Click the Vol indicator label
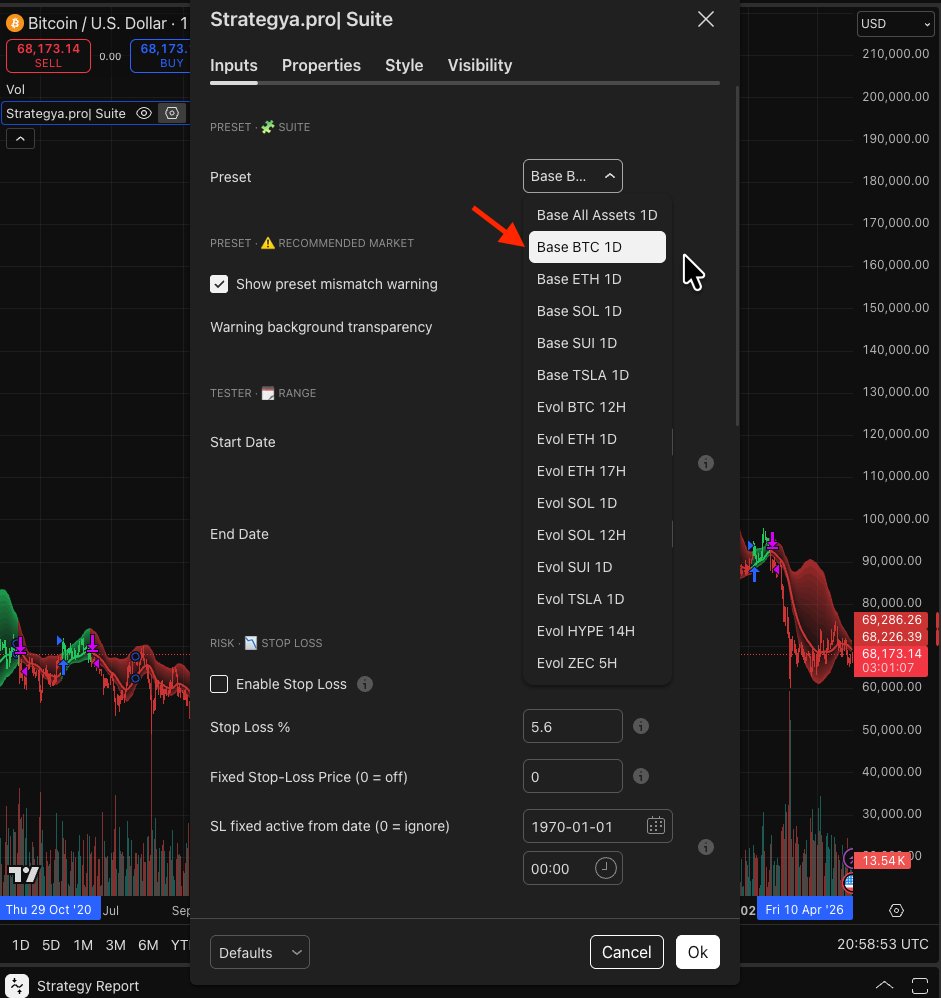941x998 pixels. [x=15, y=89]
